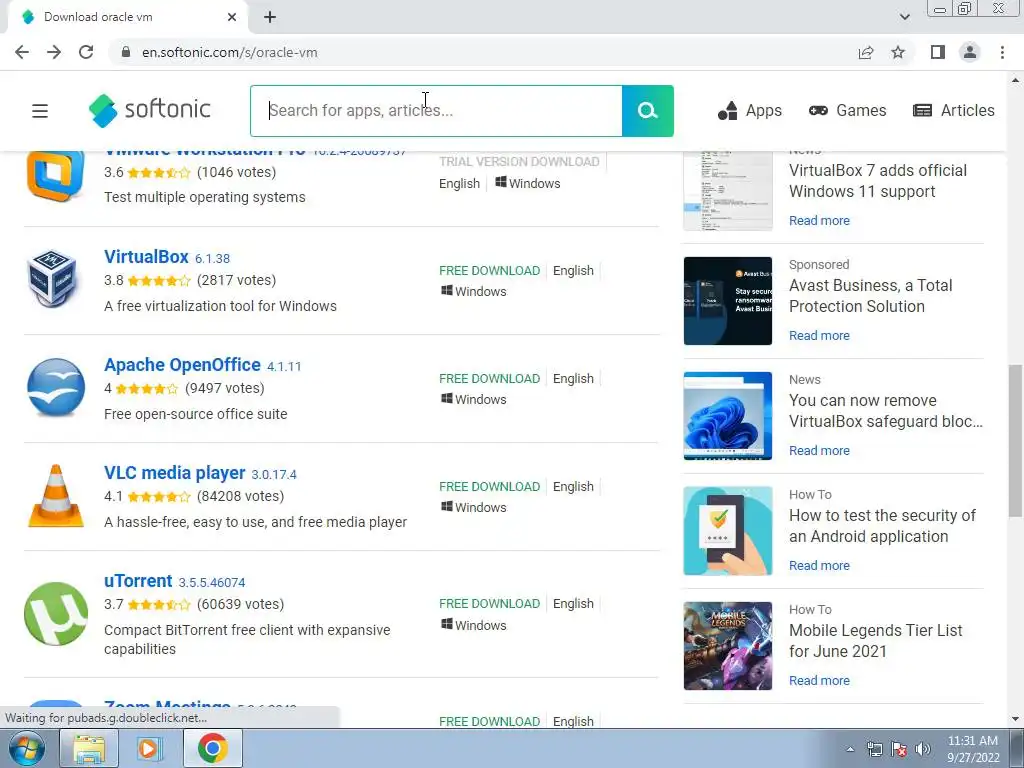Expand the tab search dropdown
The height and width of the screenshot is (768, 1024).
[x=904, y=18]
